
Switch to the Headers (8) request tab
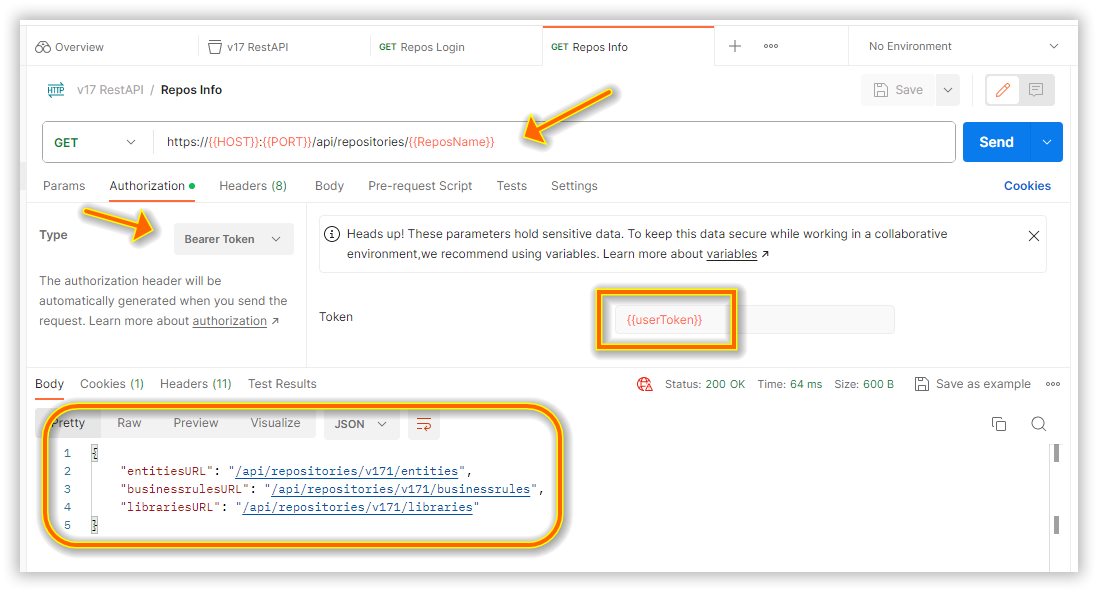253,186
